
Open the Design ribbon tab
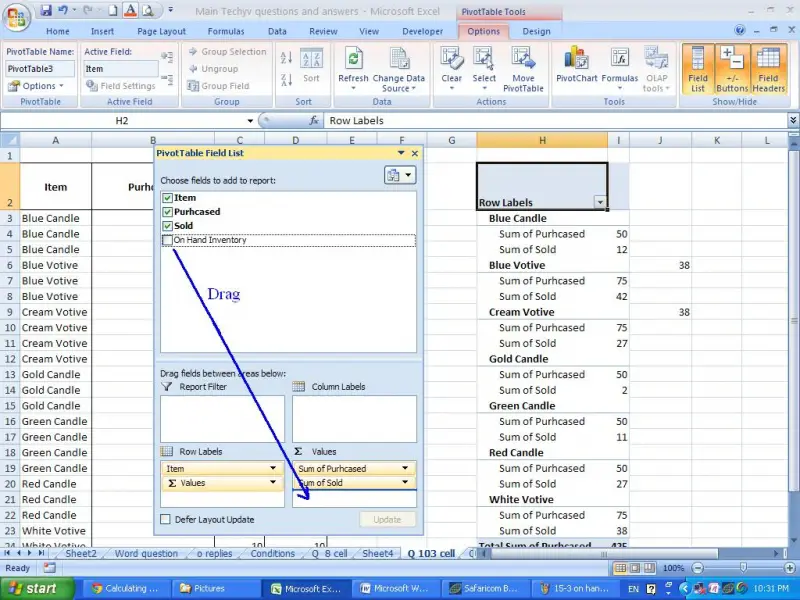click(536, 31)
